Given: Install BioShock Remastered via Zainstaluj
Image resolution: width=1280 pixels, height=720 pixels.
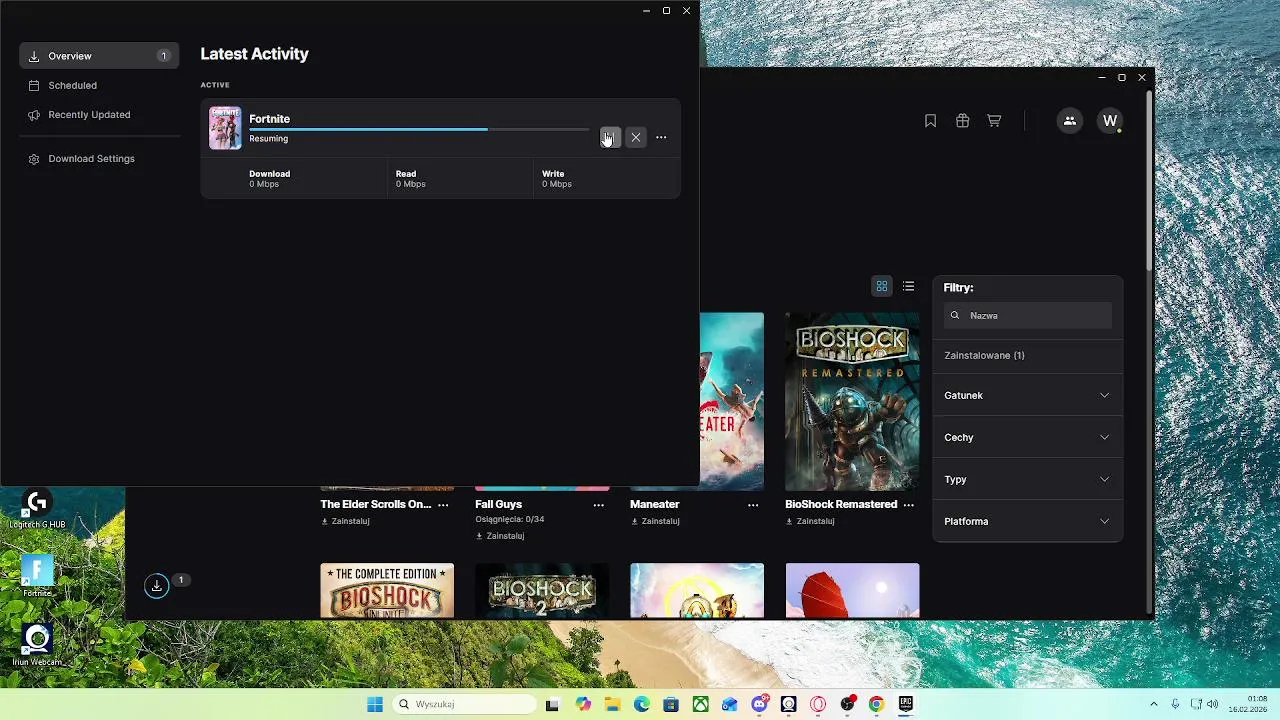Looking at the screenshot, I should point(810,521).
